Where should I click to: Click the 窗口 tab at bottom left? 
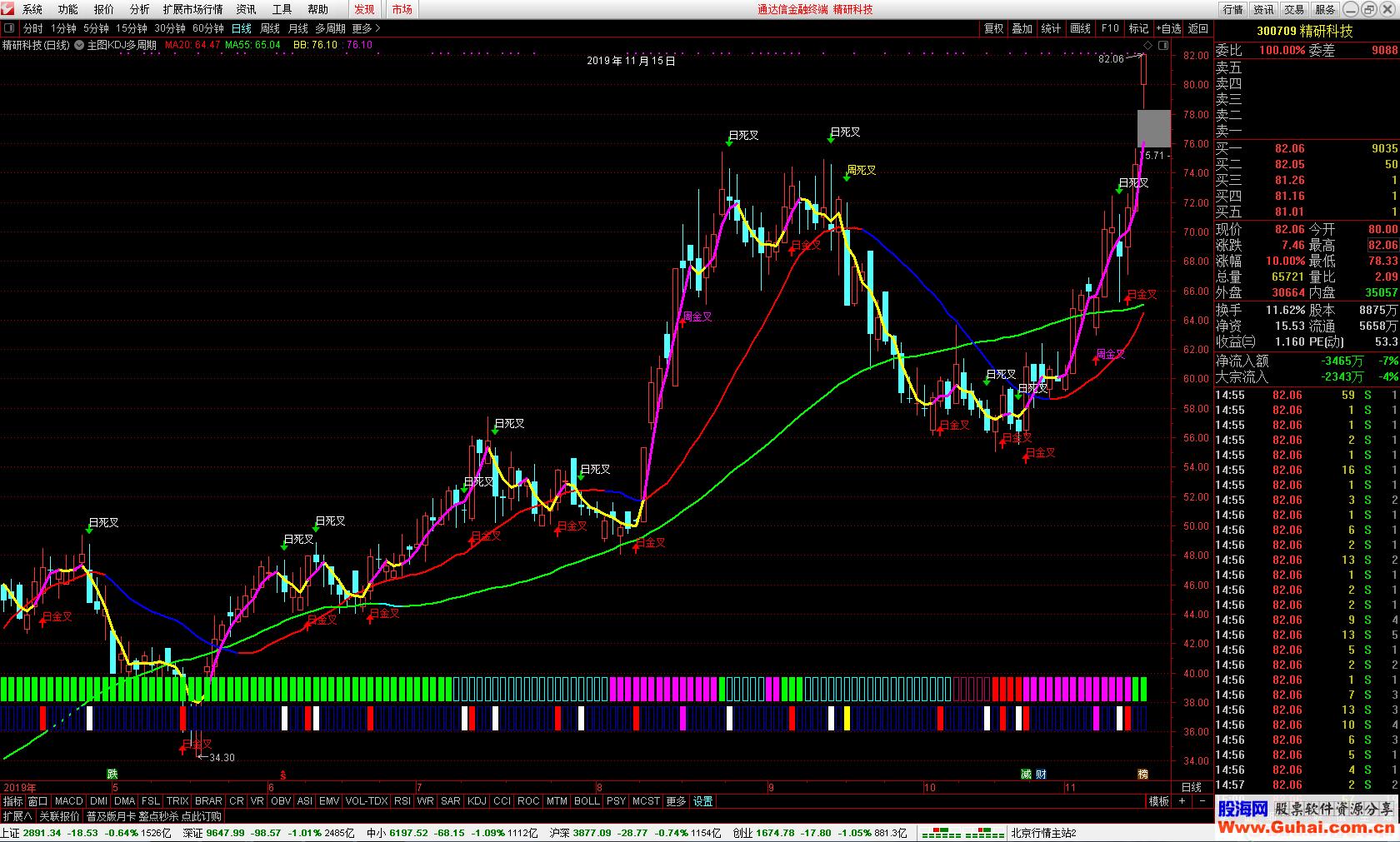pos(38,801)
